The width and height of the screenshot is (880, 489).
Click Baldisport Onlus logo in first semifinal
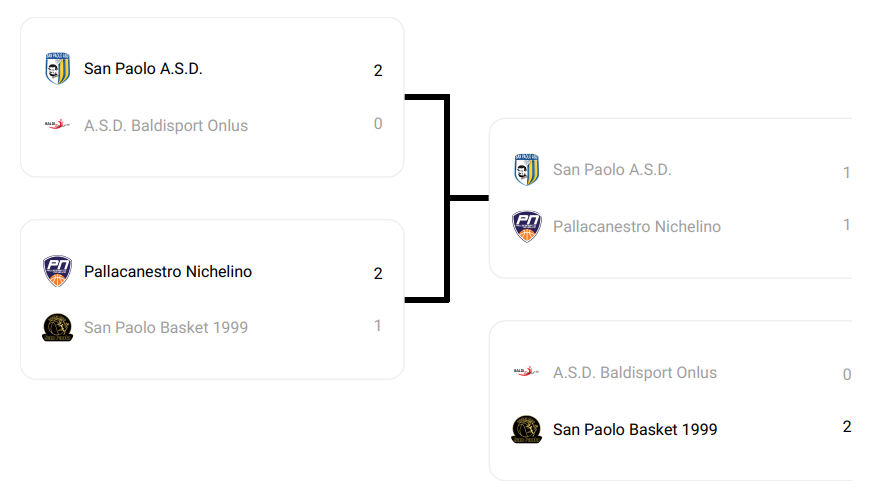pos(57,124)
